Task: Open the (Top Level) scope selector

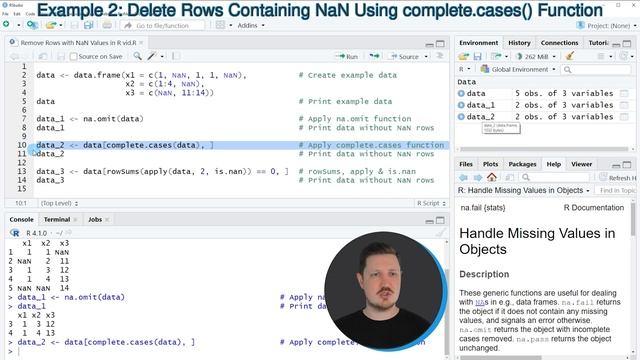Action: click(59, 203)
